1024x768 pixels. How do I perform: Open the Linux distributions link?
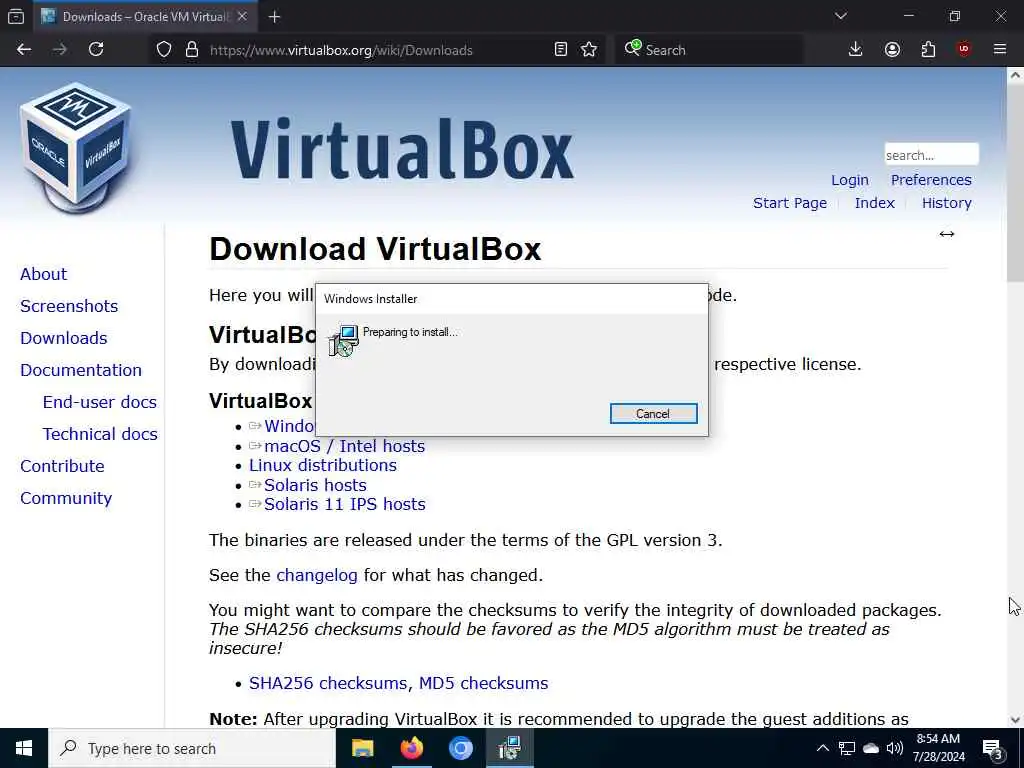point(323,465)
